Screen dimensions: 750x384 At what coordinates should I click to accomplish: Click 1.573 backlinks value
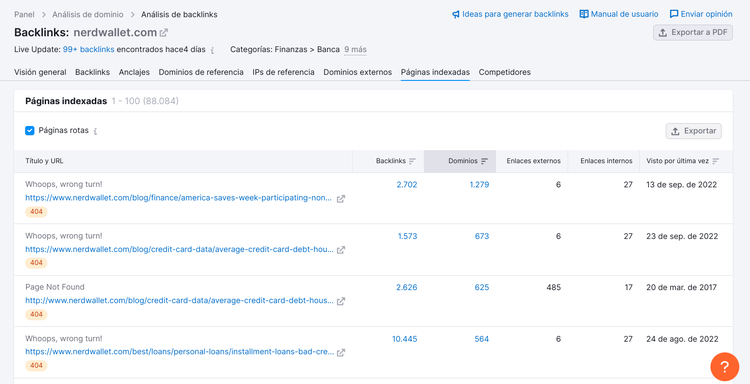pyautogui.click(x=407, y=236)
